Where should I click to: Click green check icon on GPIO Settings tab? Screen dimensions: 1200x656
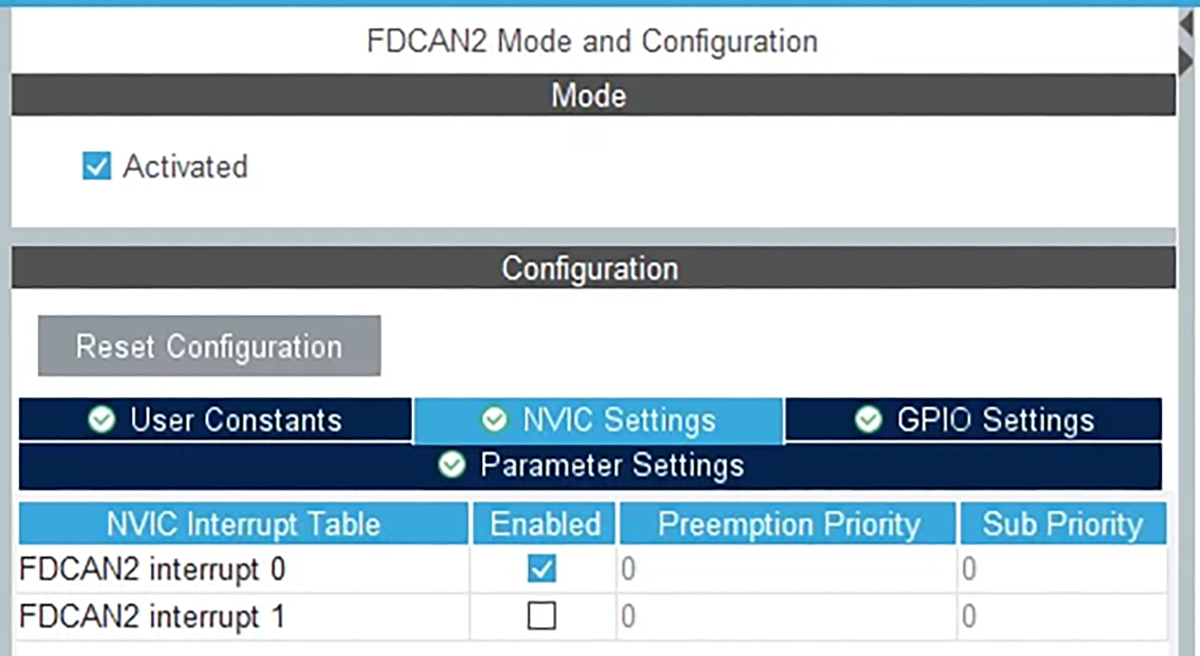click(x=868, y=420)
